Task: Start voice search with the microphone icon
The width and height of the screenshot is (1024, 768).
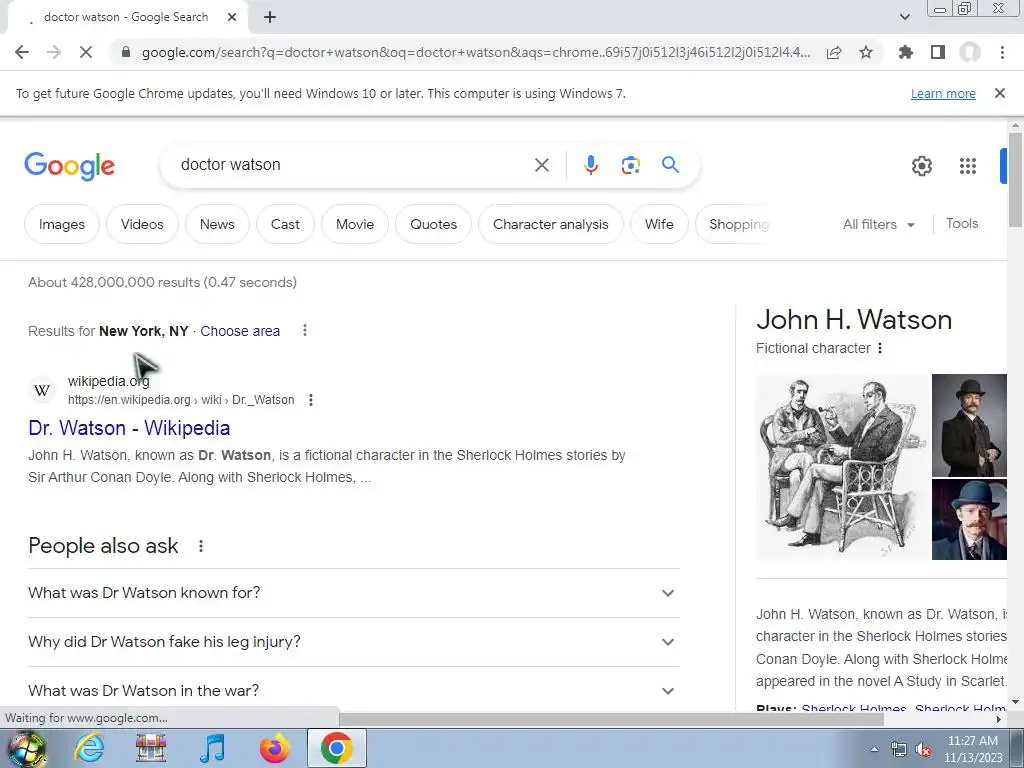Action: (590, 165)
